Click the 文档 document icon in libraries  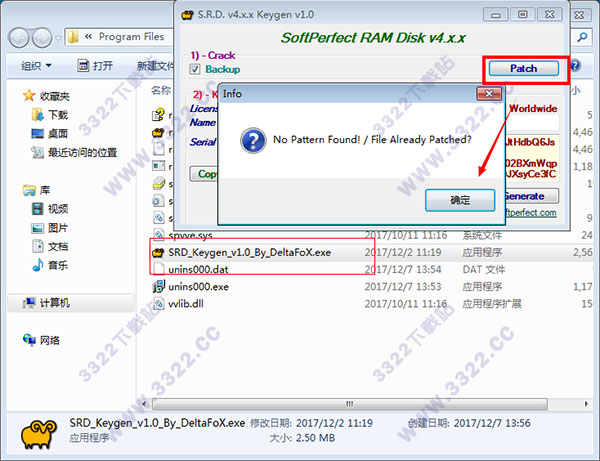[x=38, y=246]
